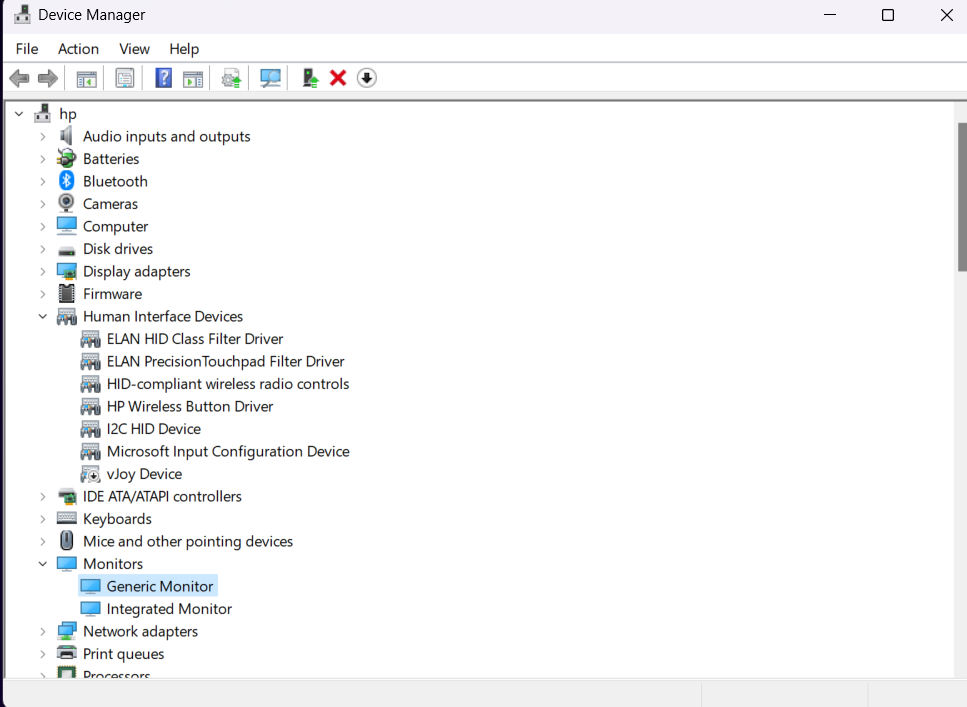Select HP Wireless Button Driver

click(190, 406)
